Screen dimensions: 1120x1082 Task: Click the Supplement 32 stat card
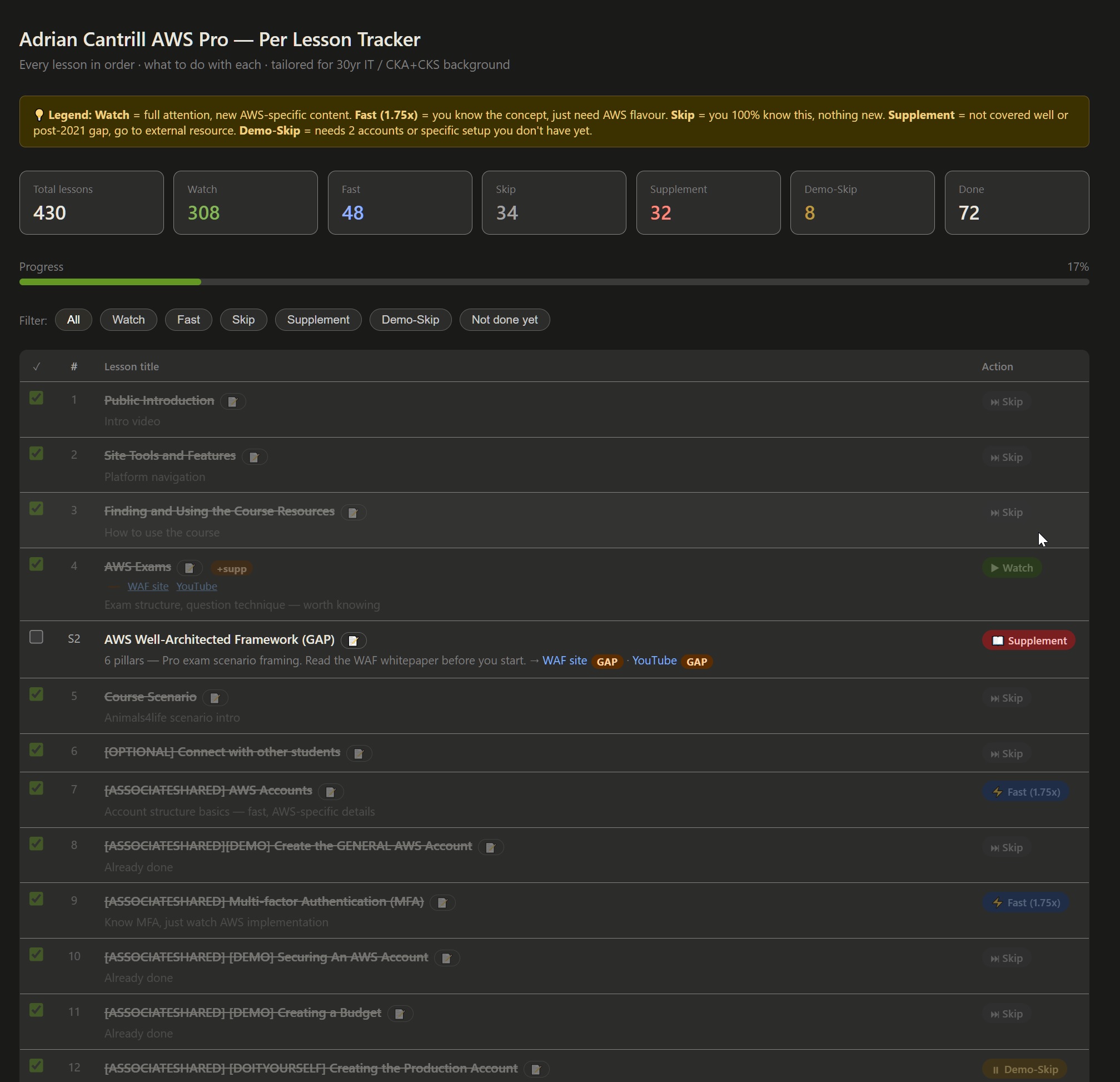709,202
